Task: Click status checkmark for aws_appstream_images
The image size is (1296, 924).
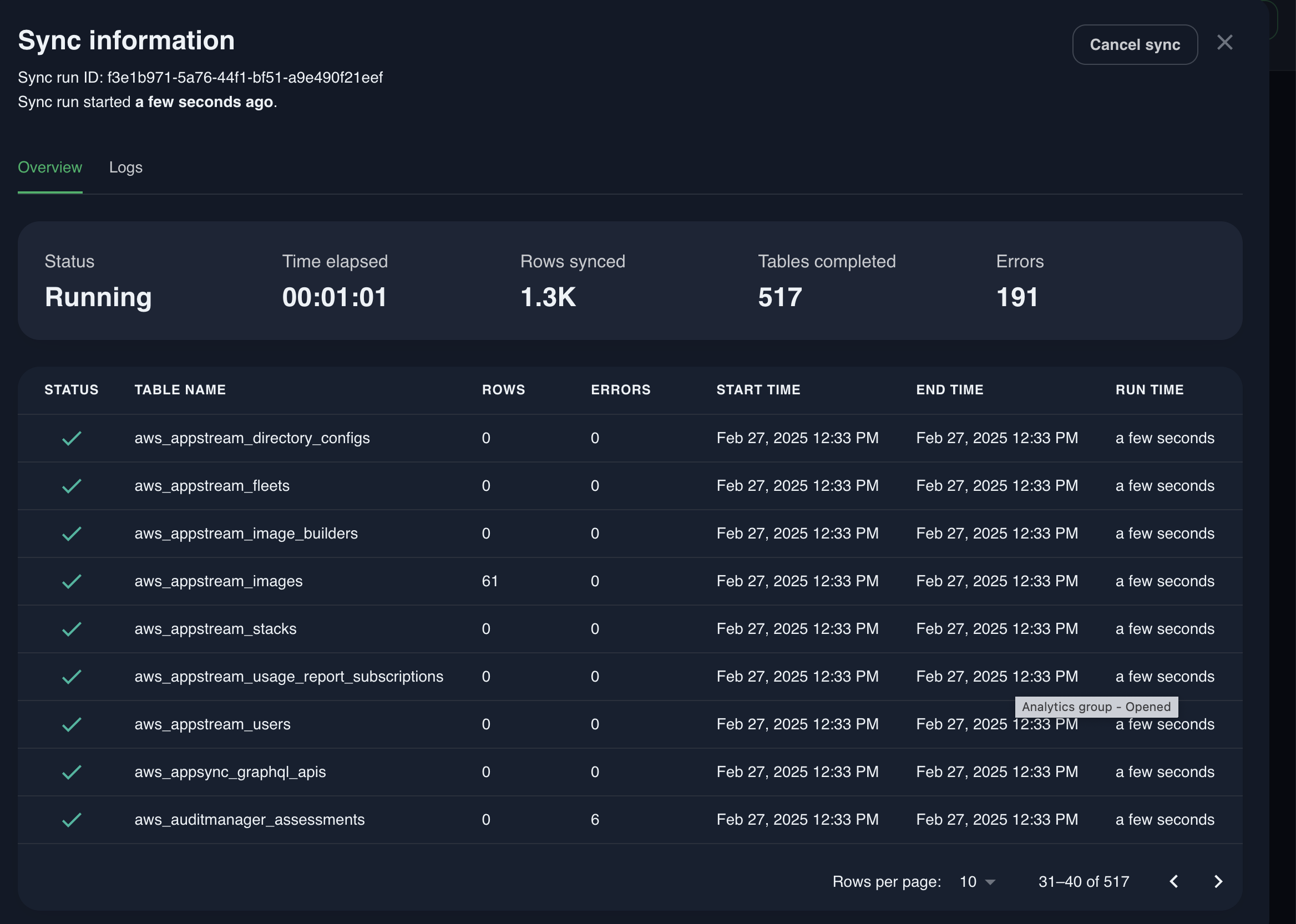Action: 72,581
